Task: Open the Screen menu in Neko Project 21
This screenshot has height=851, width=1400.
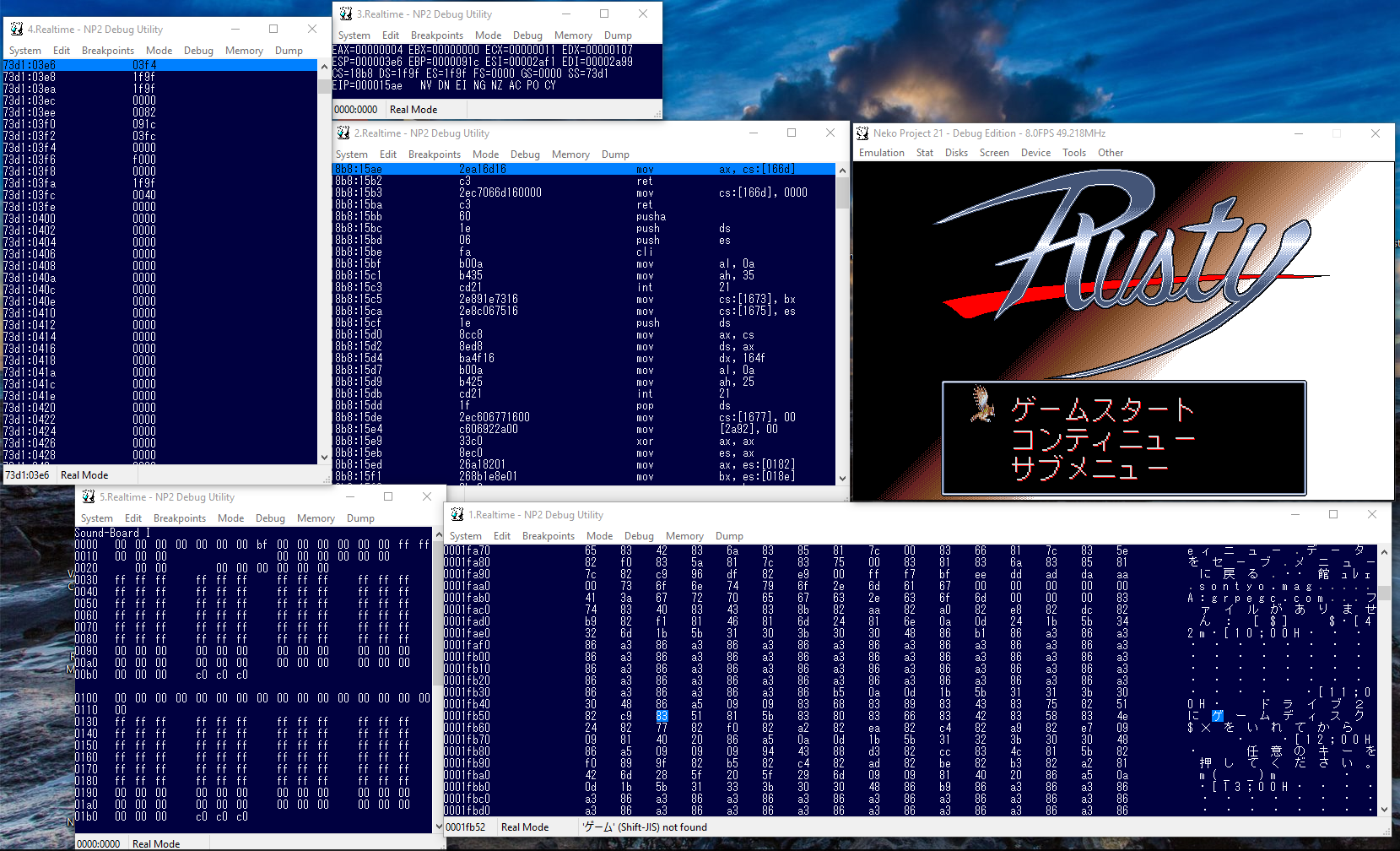Action: coord(994,153)
